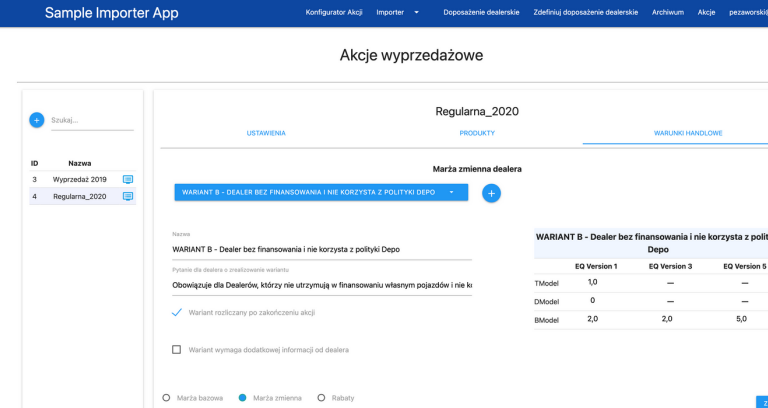This screenshot has height=408, width=768.
Task: Open the WARUNKI HANDLOWE tab
Action: point(688,132)
